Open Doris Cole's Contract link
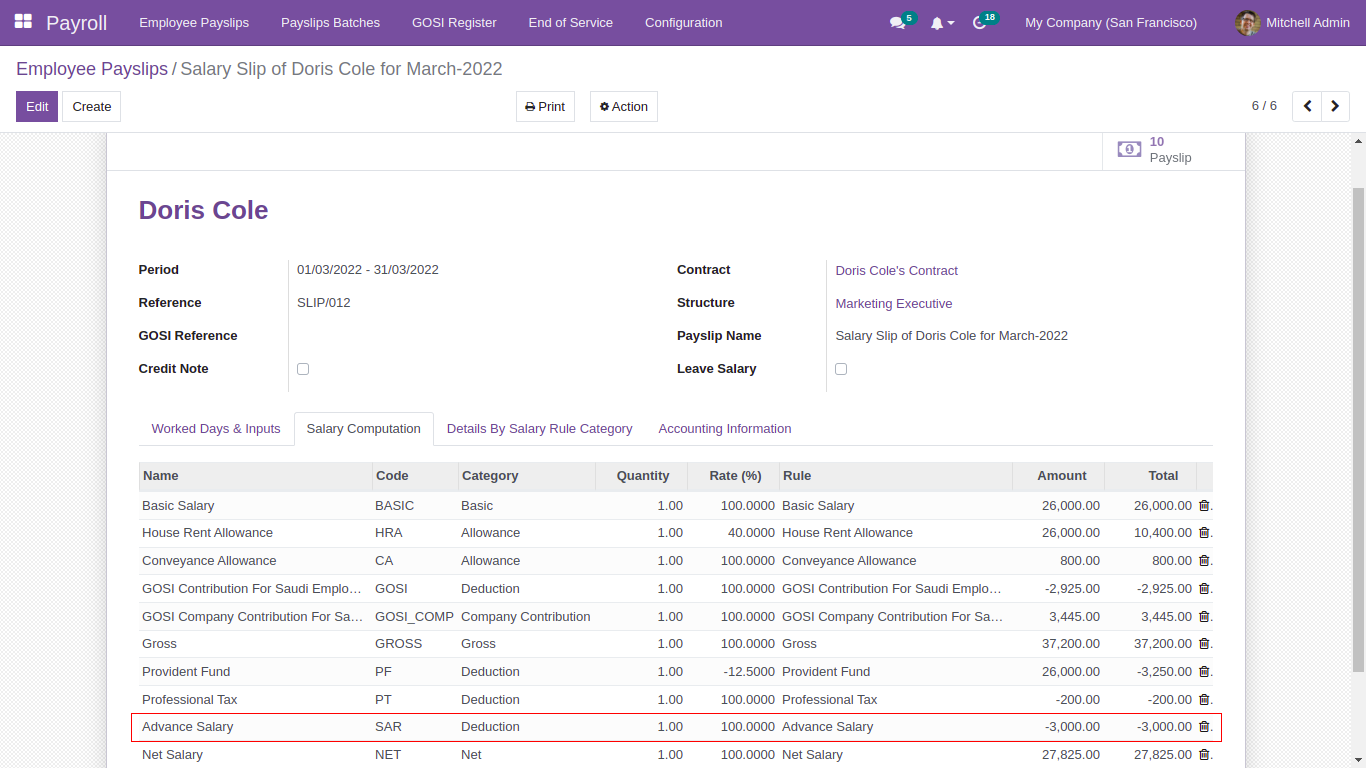This screenshot has width=1366, height=768. pos(896,270)
